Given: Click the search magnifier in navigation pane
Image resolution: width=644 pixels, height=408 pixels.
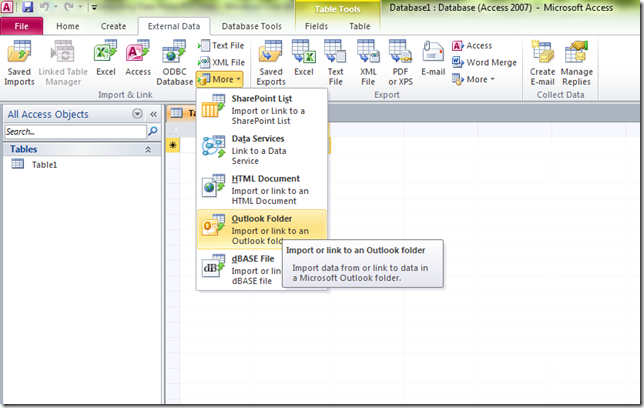Looking at the screenshot, I should (153, 131).
